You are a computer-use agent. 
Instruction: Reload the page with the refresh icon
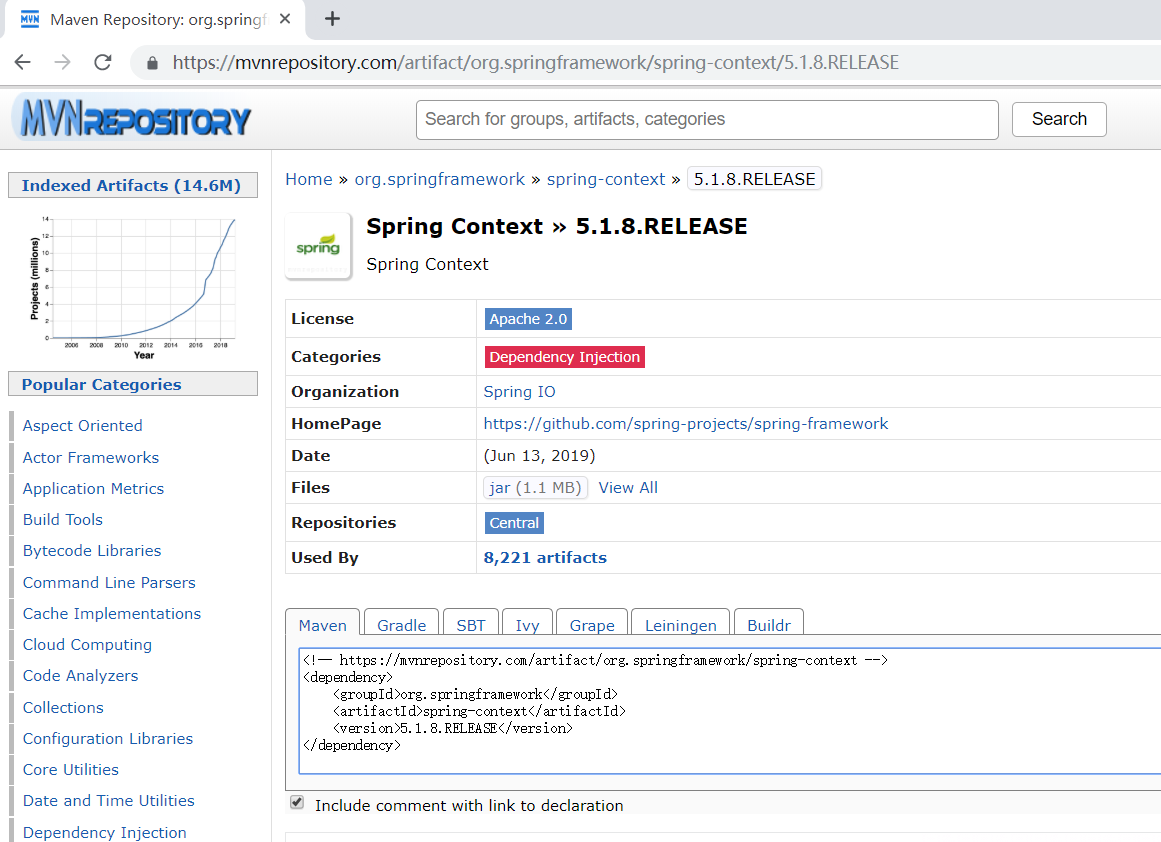(x=103, y=62)
